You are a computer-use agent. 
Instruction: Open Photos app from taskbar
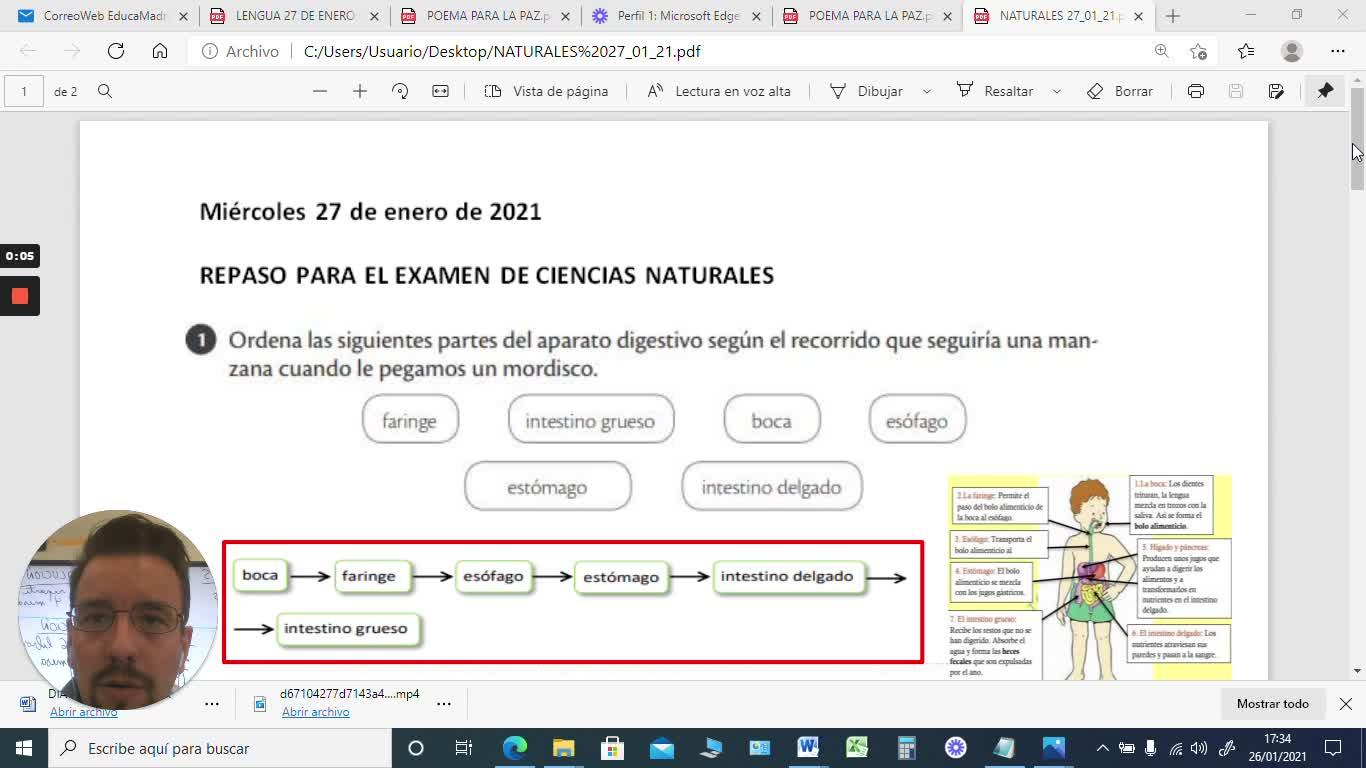[1053, 748]
